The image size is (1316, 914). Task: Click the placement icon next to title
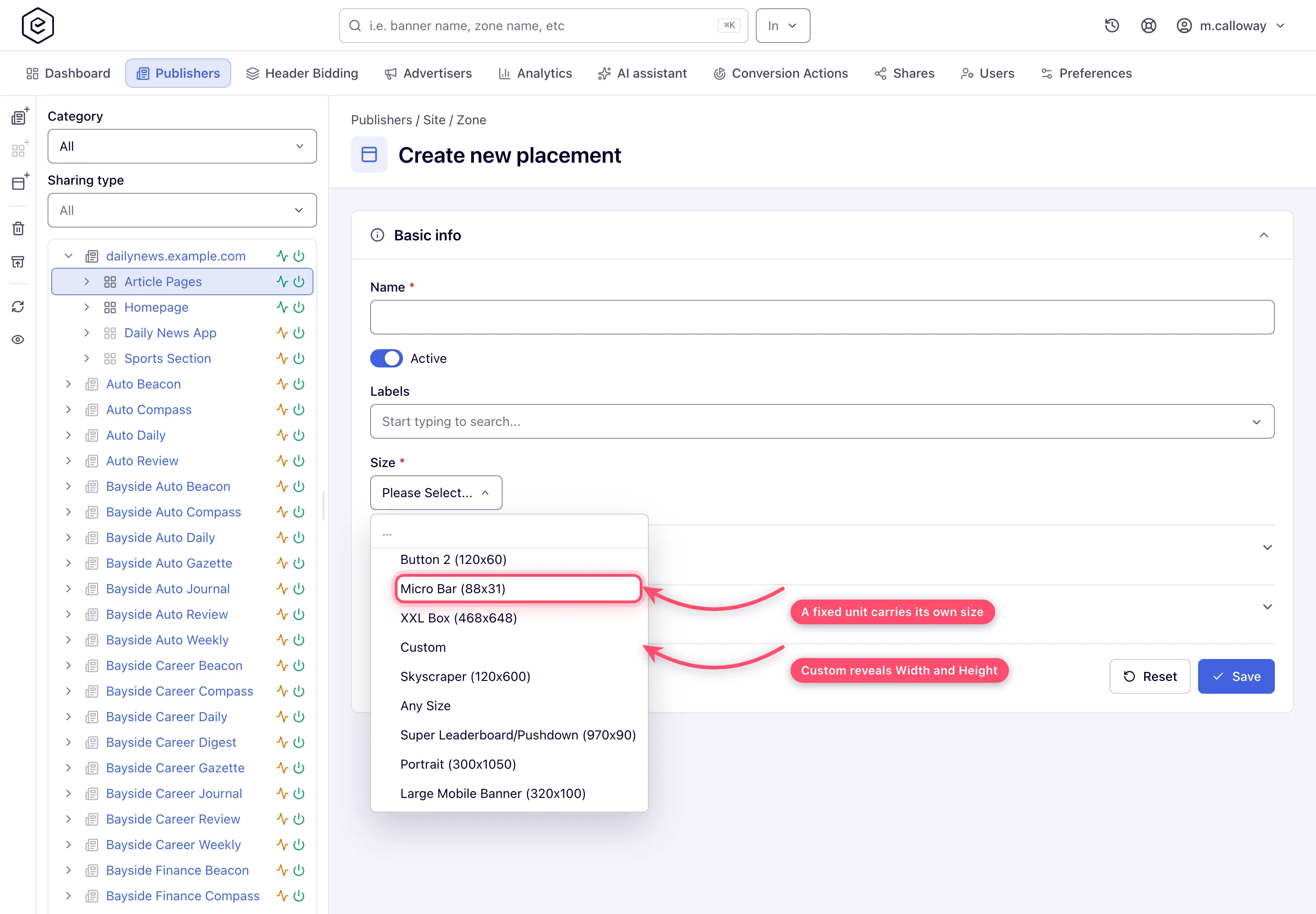pyautogui.click(x=369, y=154)
